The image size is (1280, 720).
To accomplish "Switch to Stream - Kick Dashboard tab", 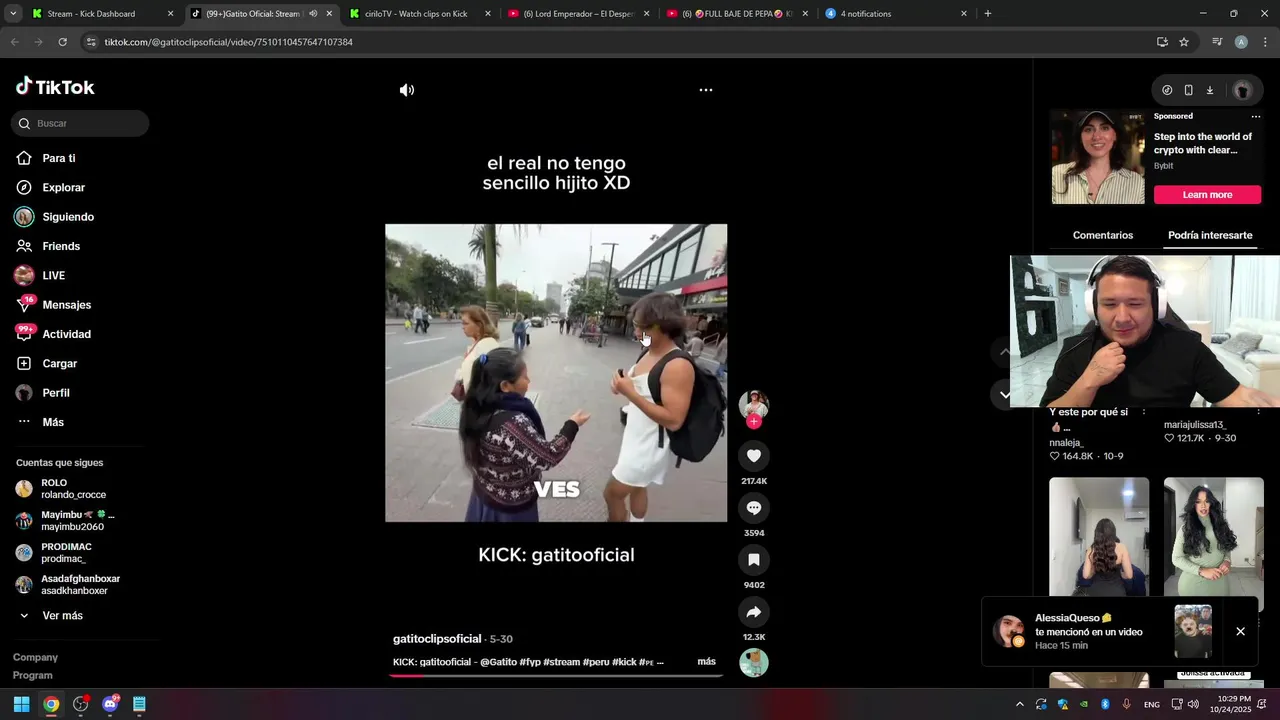I will [100, 14].
